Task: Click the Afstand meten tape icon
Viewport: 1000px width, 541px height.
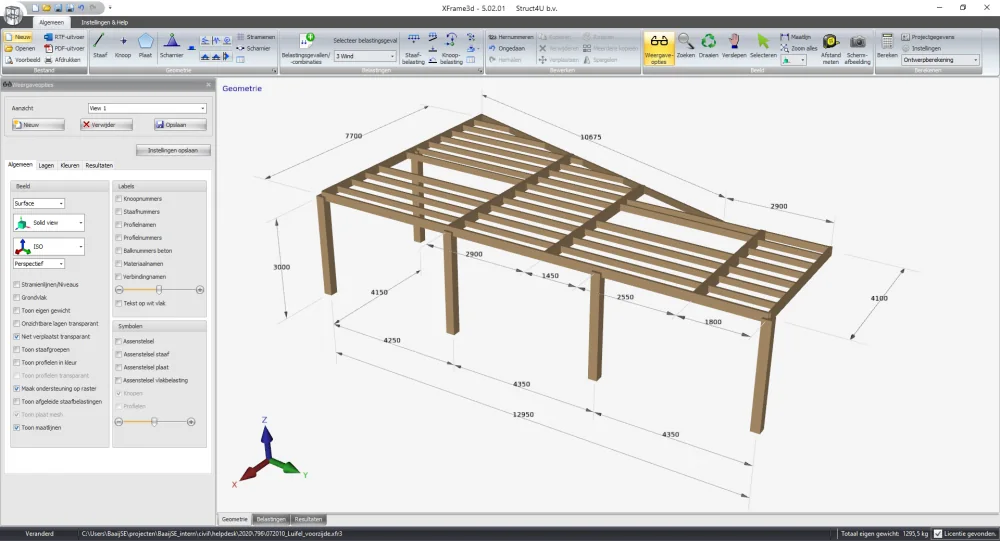Action: pyautogui.click(x=830, y=48)
